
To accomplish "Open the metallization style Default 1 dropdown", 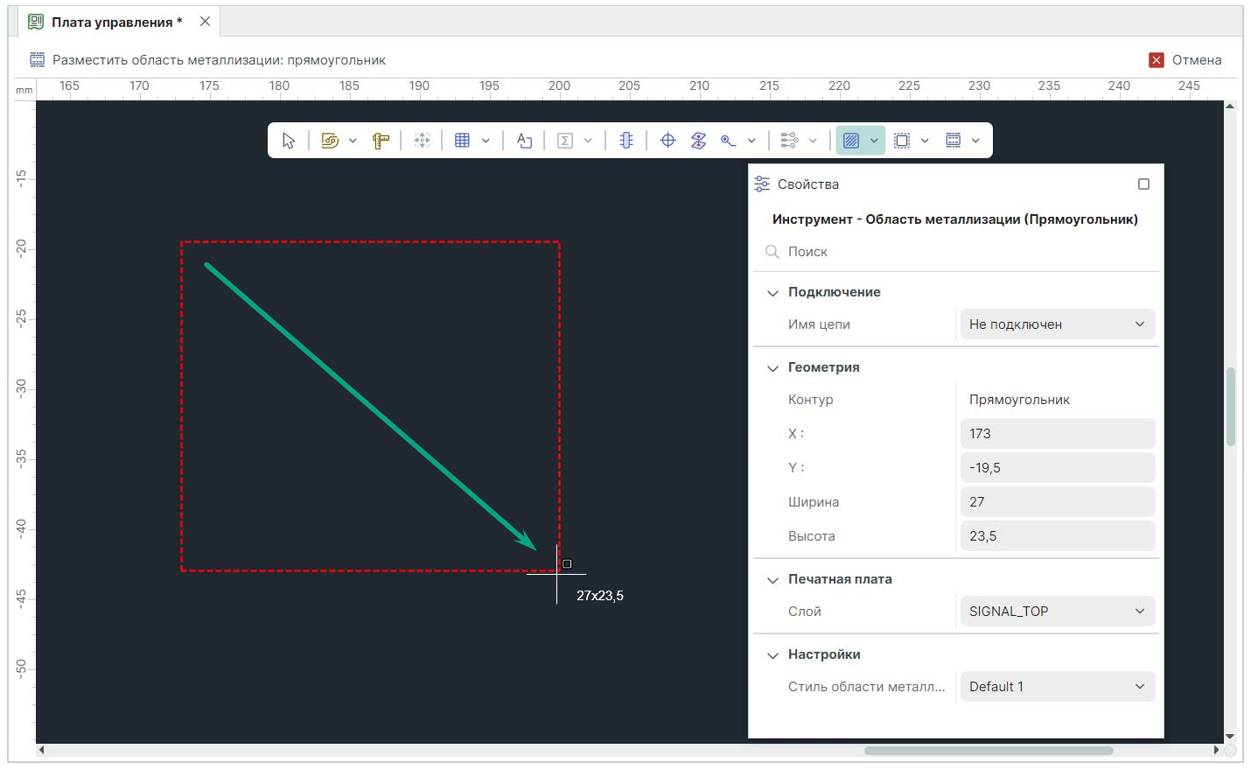I will point(1057,687).
